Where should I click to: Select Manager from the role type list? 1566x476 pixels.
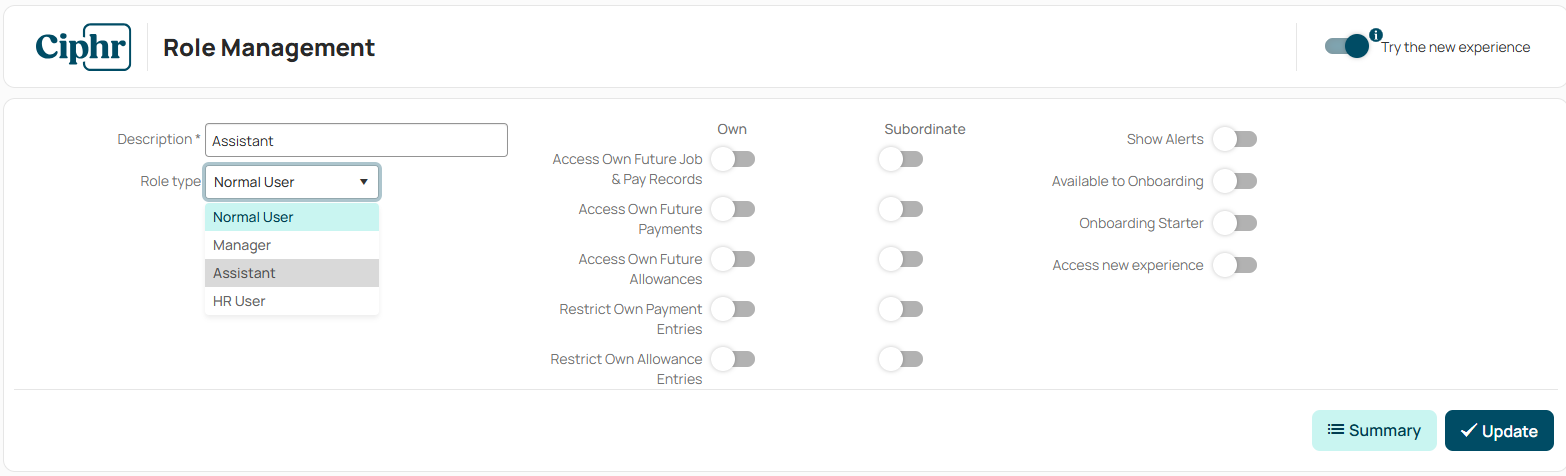click(x=292, y=245)
